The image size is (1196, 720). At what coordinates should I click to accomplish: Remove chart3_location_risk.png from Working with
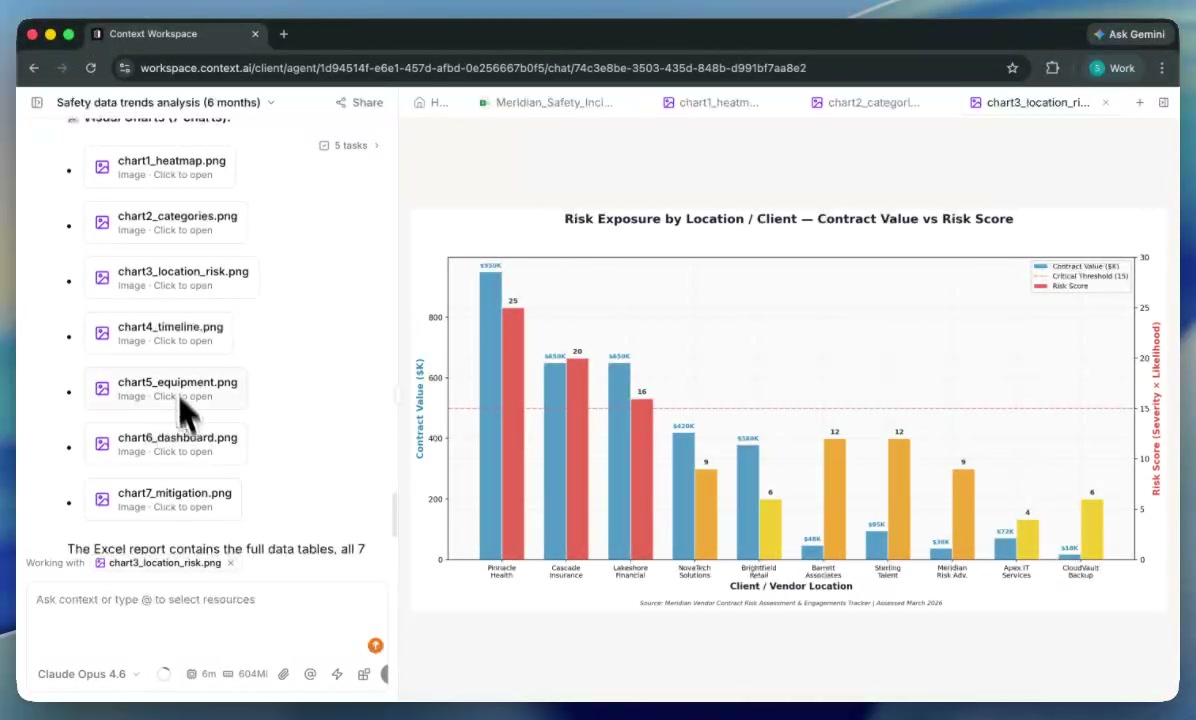tap(231, 563)
